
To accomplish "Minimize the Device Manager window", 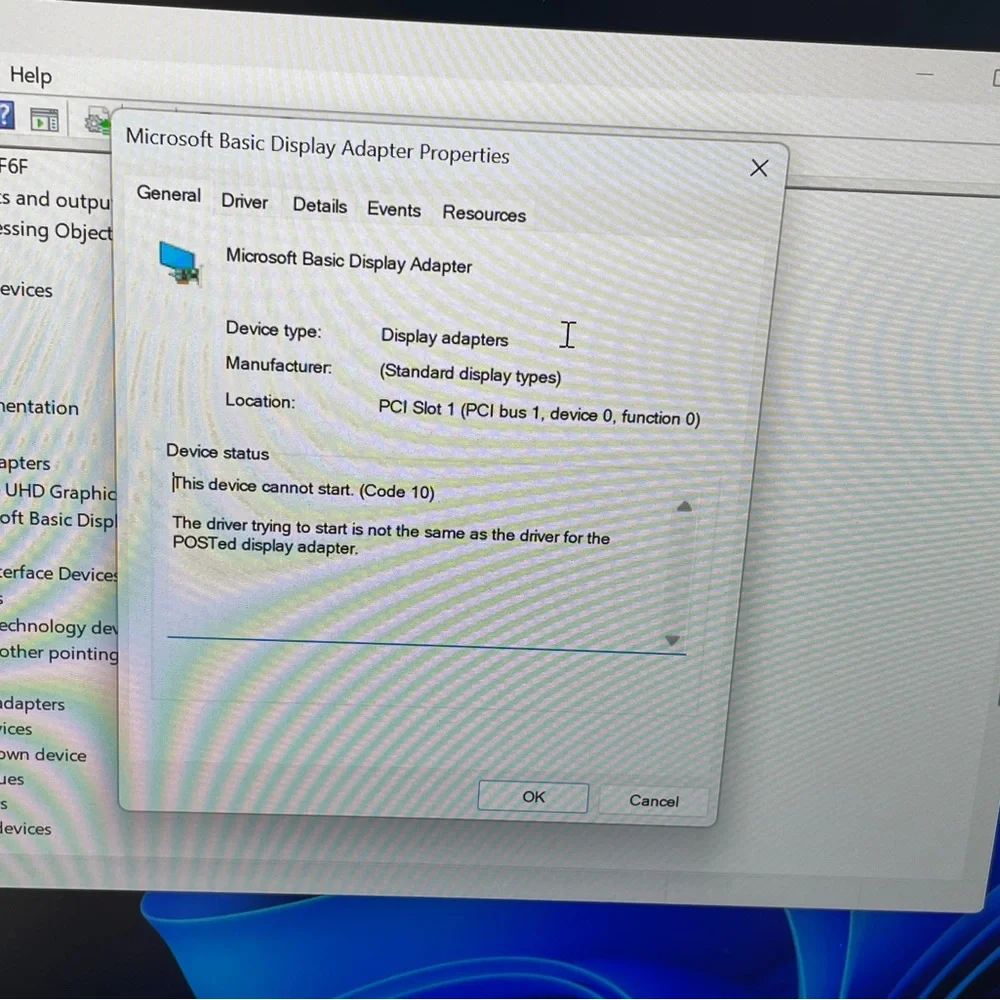I will click(x=925, y=74).
